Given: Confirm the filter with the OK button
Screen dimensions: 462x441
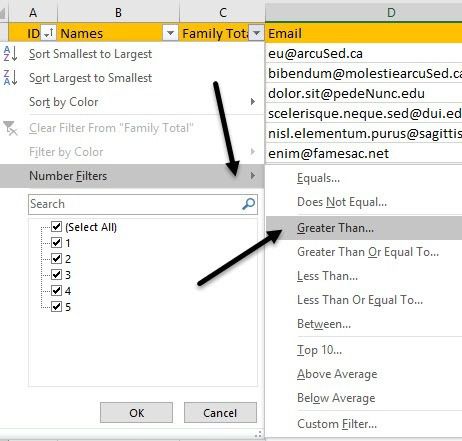Looking at the screenshot, I should pyautogui.click(x=136, y=413).
